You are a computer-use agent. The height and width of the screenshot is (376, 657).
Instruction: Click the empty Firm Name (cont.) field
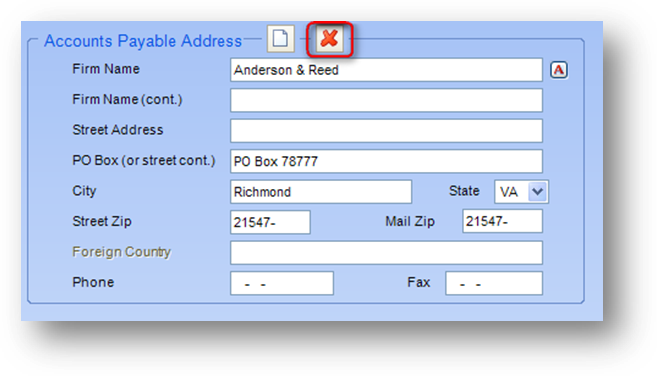point(386,100)
